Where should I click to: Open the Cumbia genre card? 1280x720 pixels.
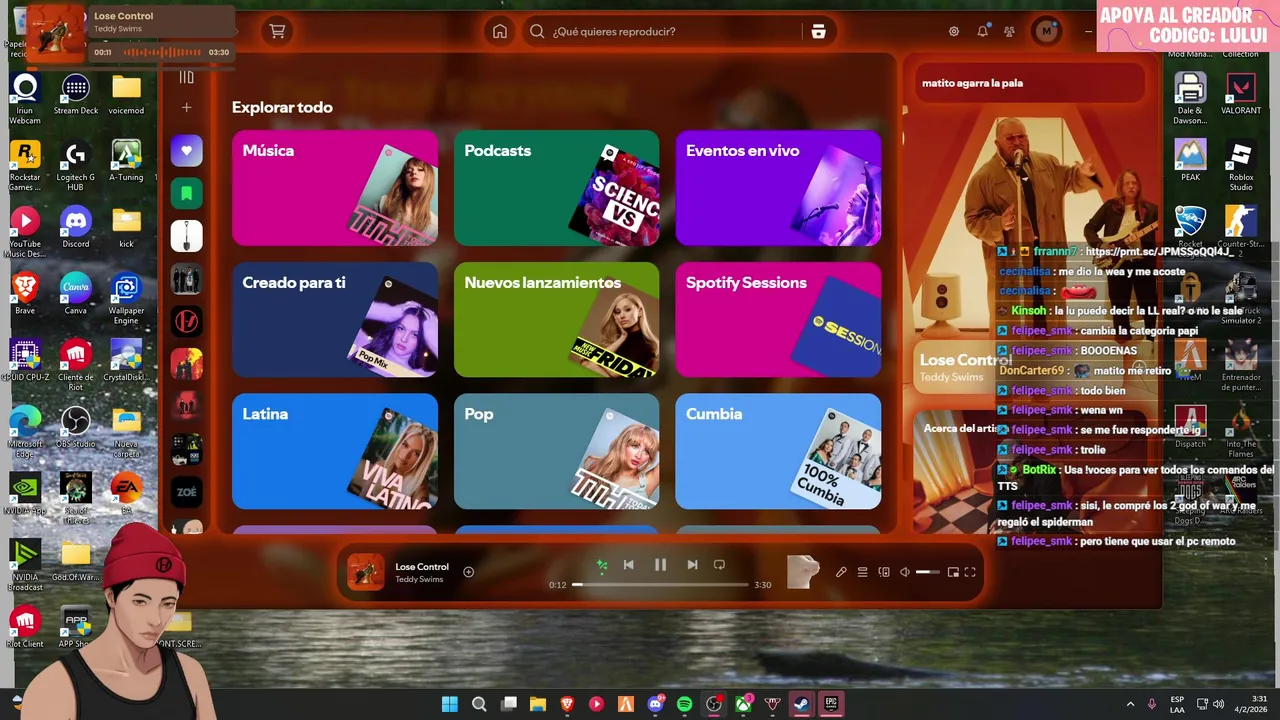coord(778,451)
